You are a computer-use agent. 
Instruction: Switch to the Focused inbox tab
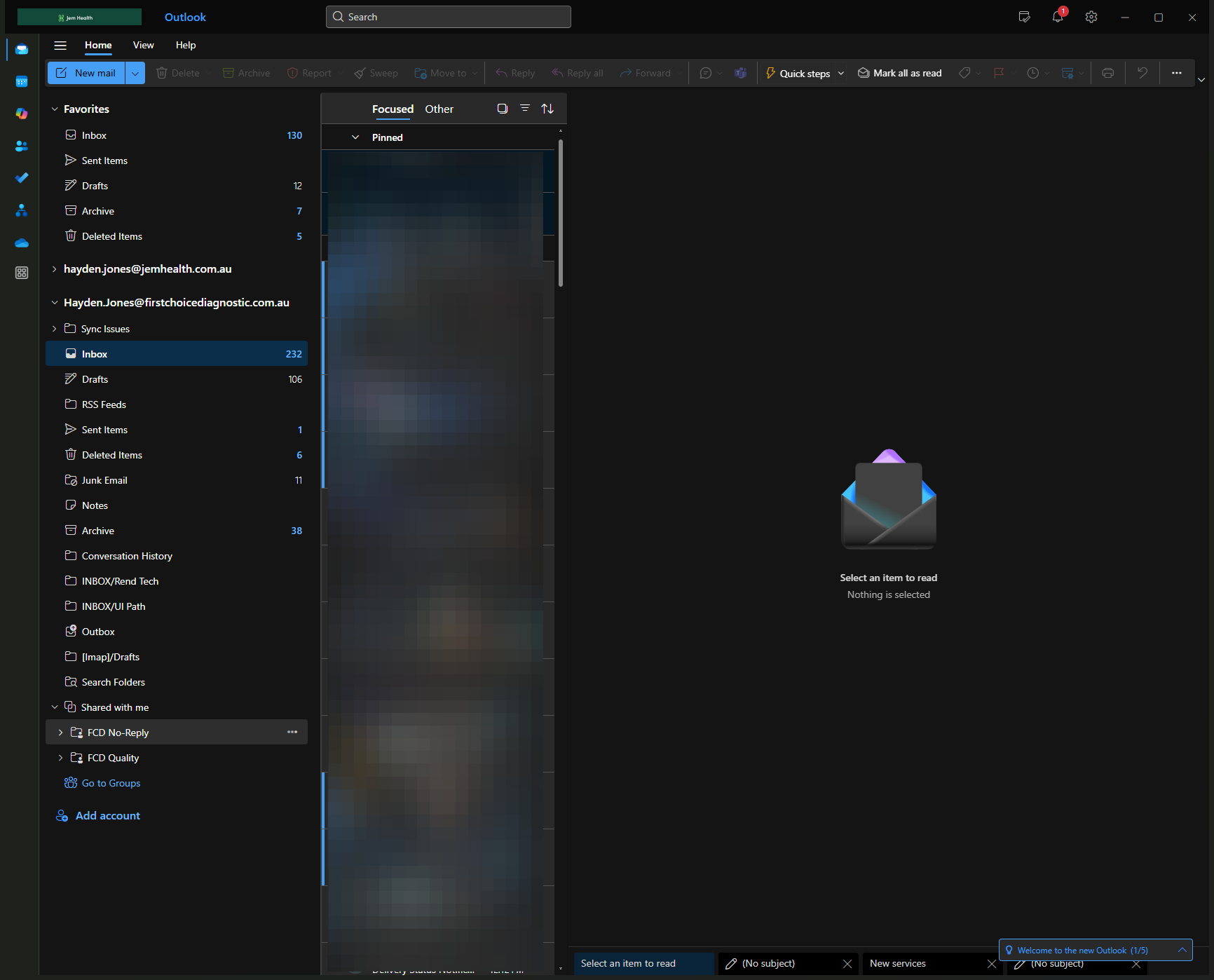tap(393, 109)
